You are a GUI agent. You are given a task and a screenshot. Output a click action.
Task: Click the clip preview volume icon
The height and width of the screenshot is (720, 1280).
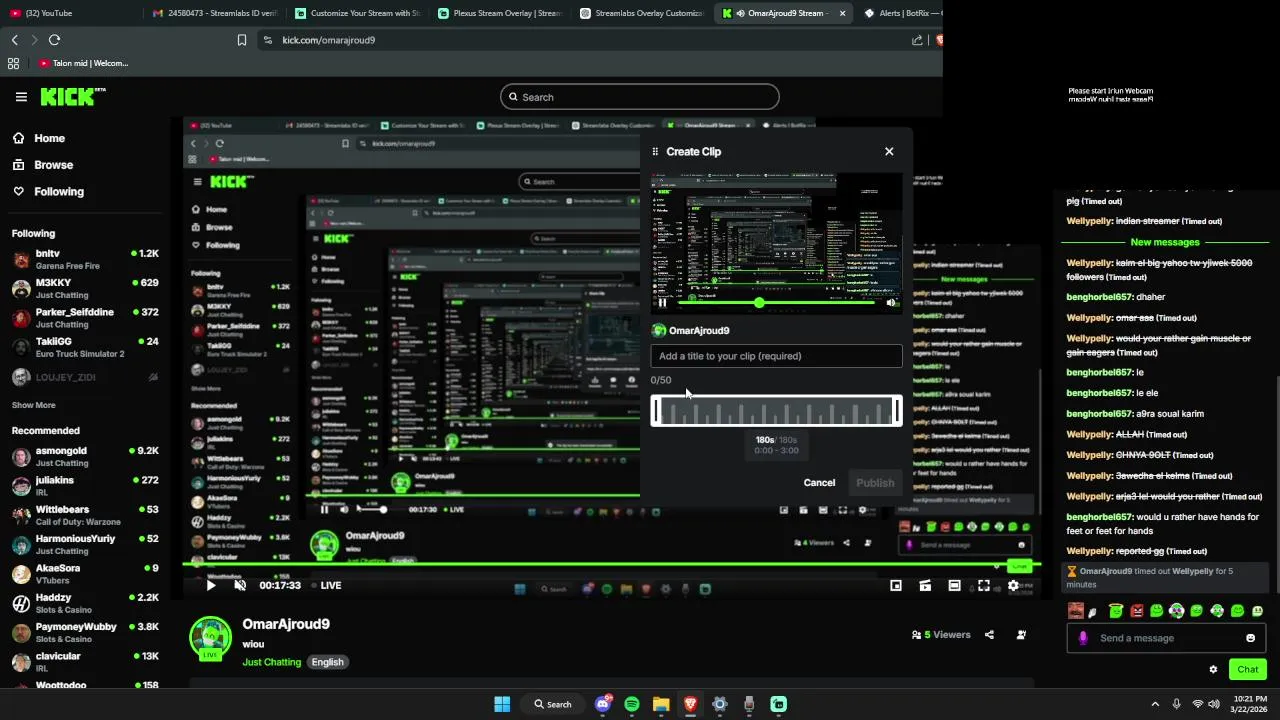pyautogui.click(x=891, y=303)
